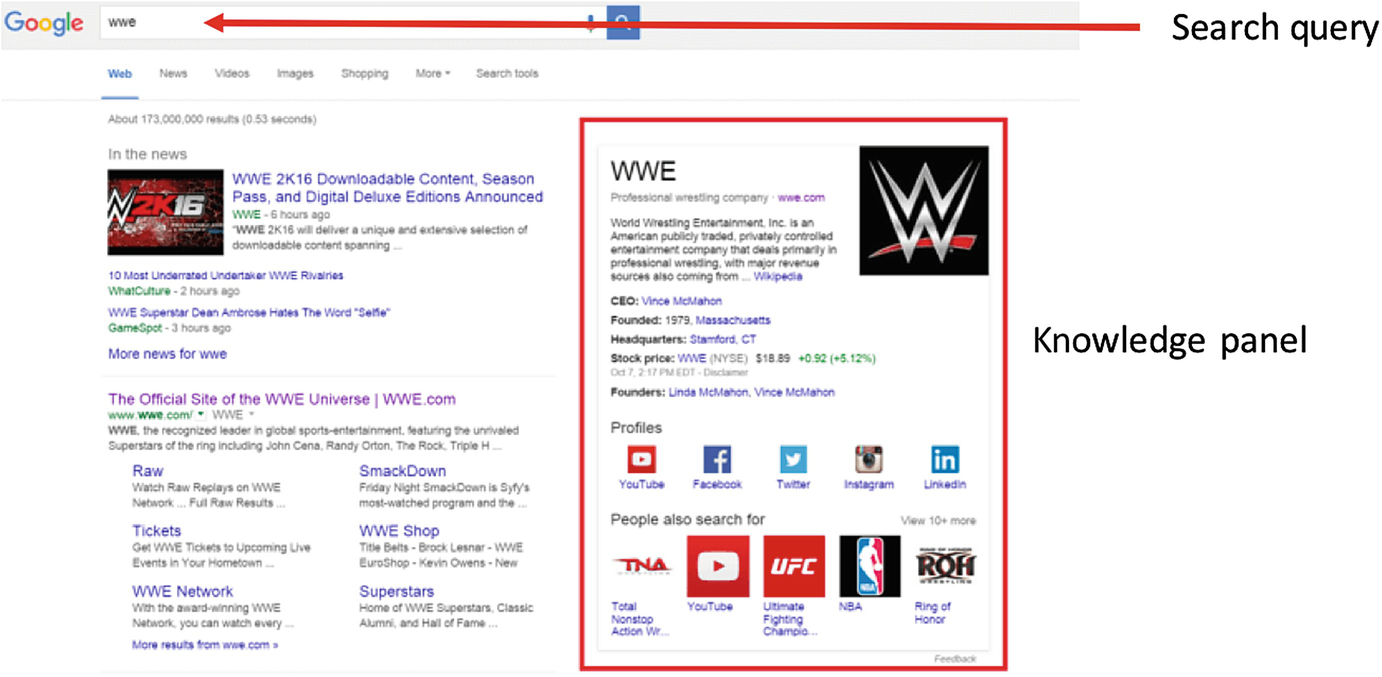
Task: Open 10 Most Underrated Undertaker WWE Rivalries
Action: point(226,276)
